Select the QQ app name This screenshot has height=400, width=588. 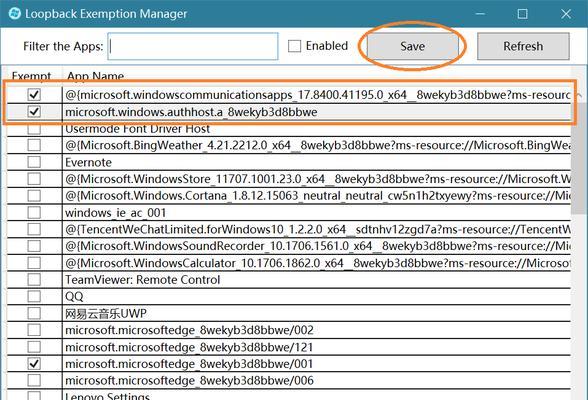tap(74, 297)
